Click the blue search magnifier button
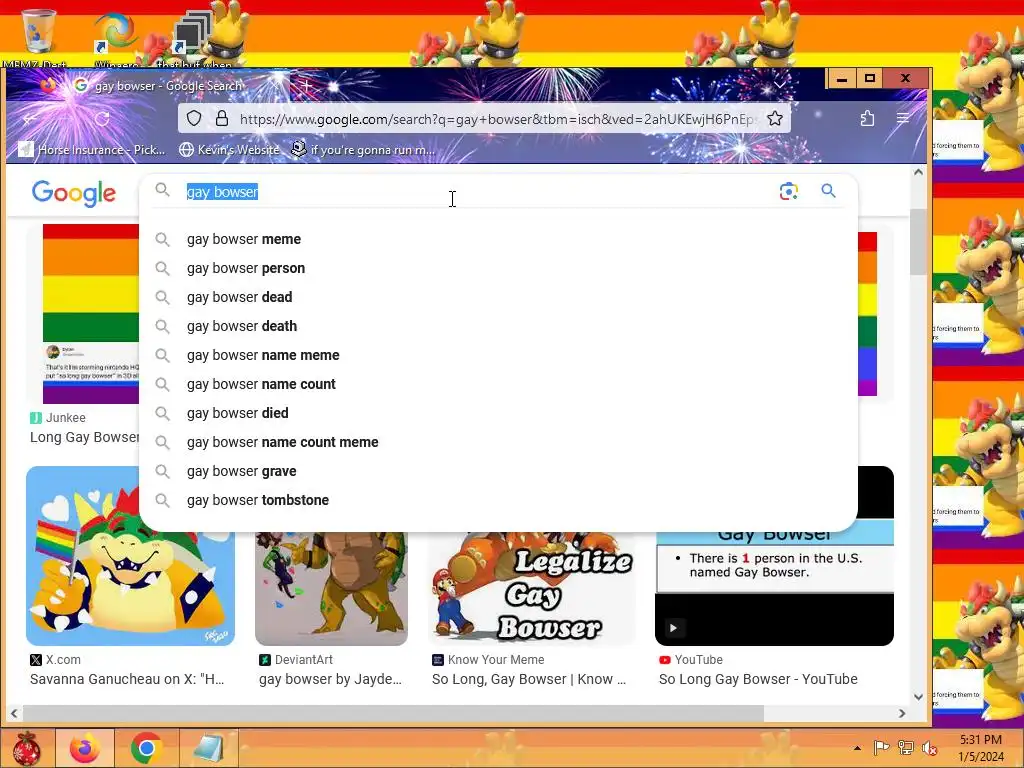Image resolution: width=1024 pixels, height=768 pixels. (x=828, y=191)
